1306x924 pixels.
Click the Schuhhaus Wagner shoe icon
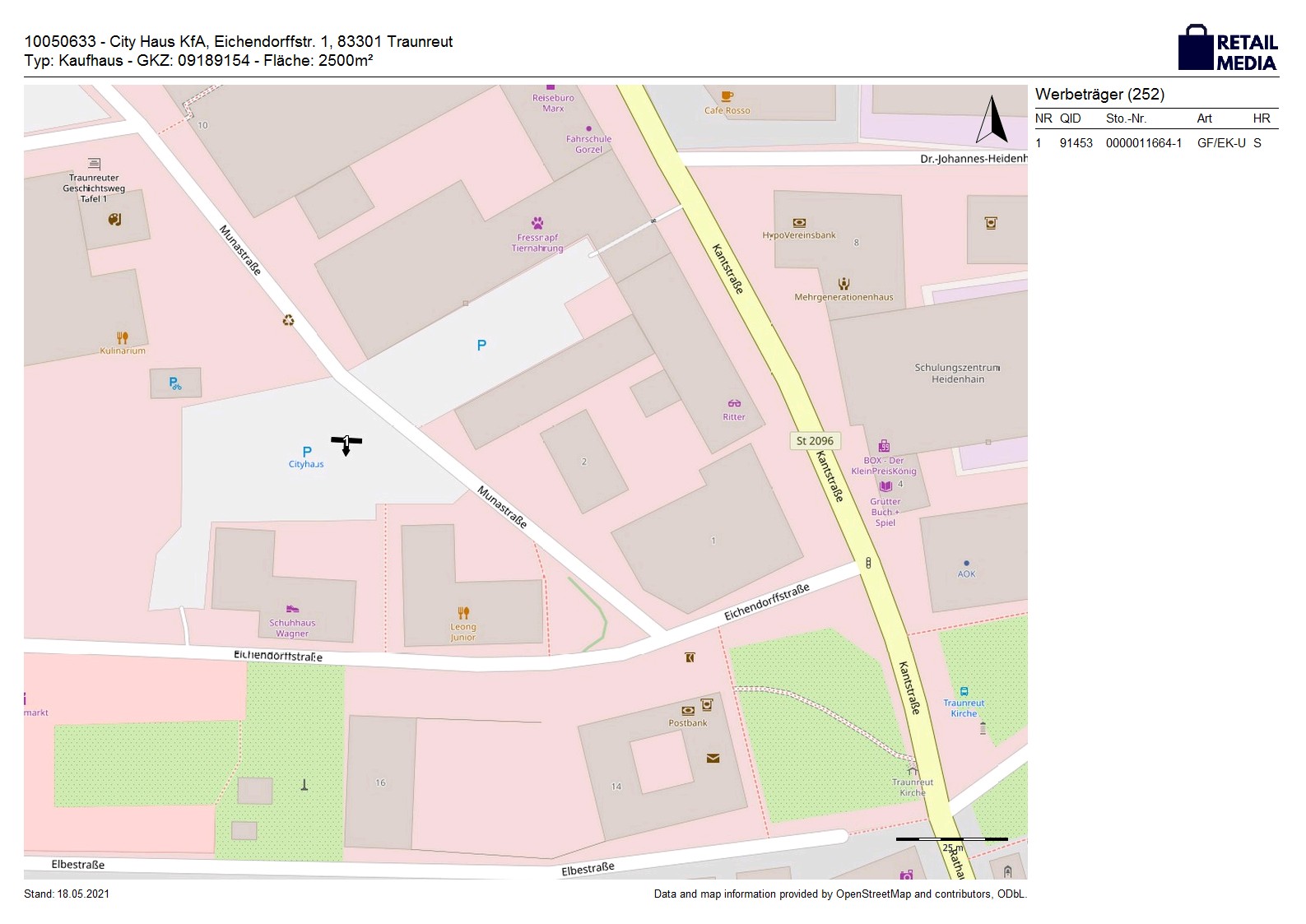292,610
